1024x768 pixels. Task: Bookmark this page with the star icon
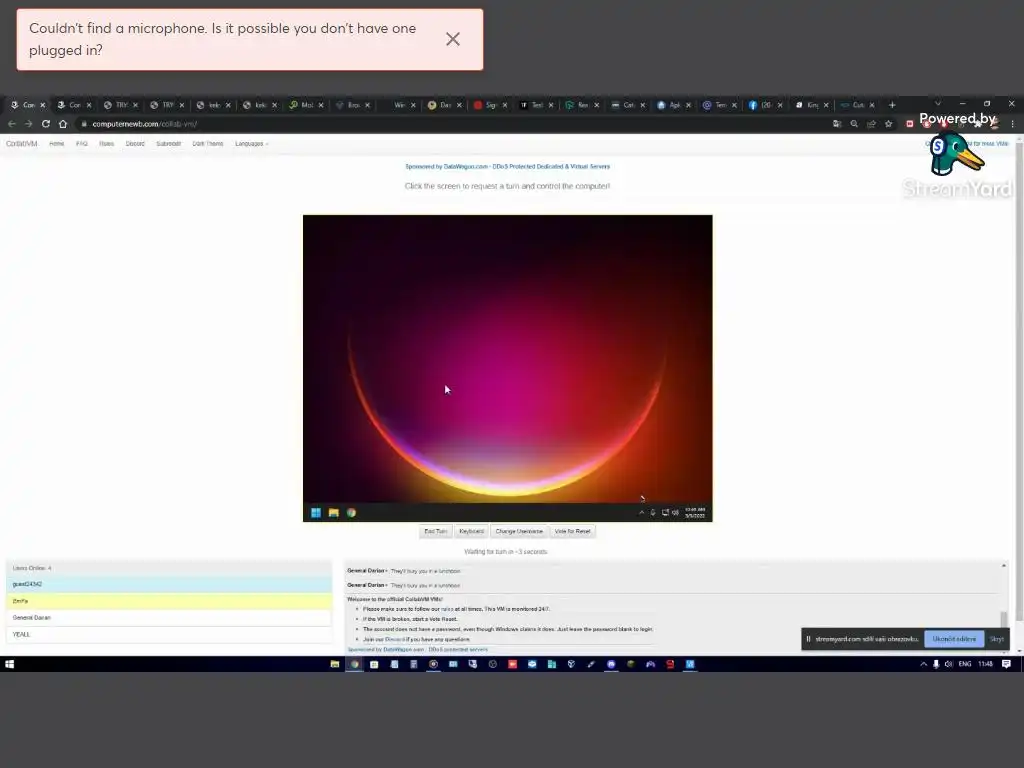(888, 123)
